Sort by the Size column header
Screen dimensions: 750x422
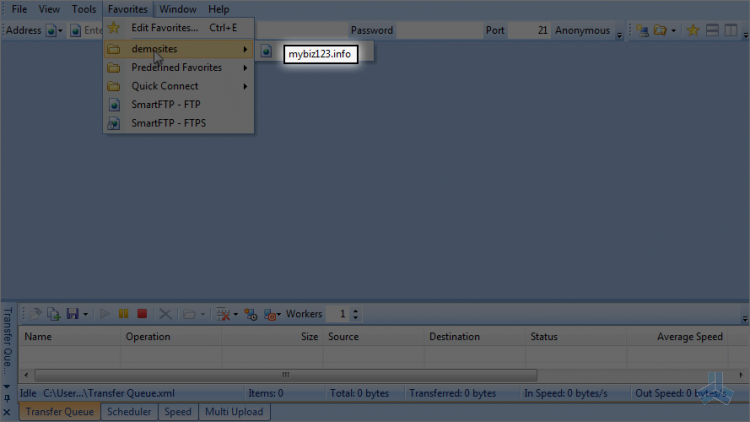click(272, 337)
